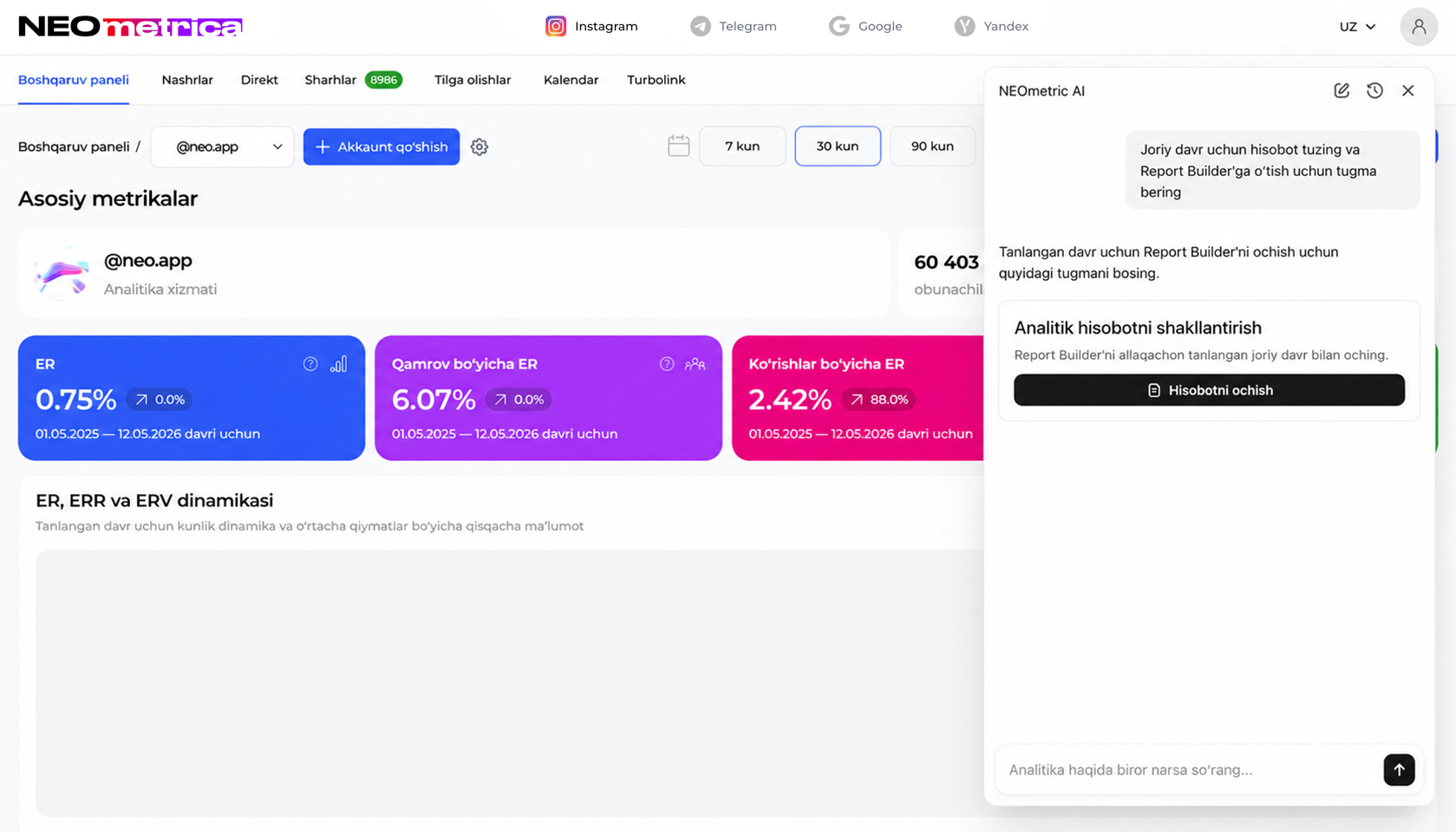The width and height of the screenshot is (1456, 832).
Task: Open dashboard settings gear icon
Action: coord(480,146)
